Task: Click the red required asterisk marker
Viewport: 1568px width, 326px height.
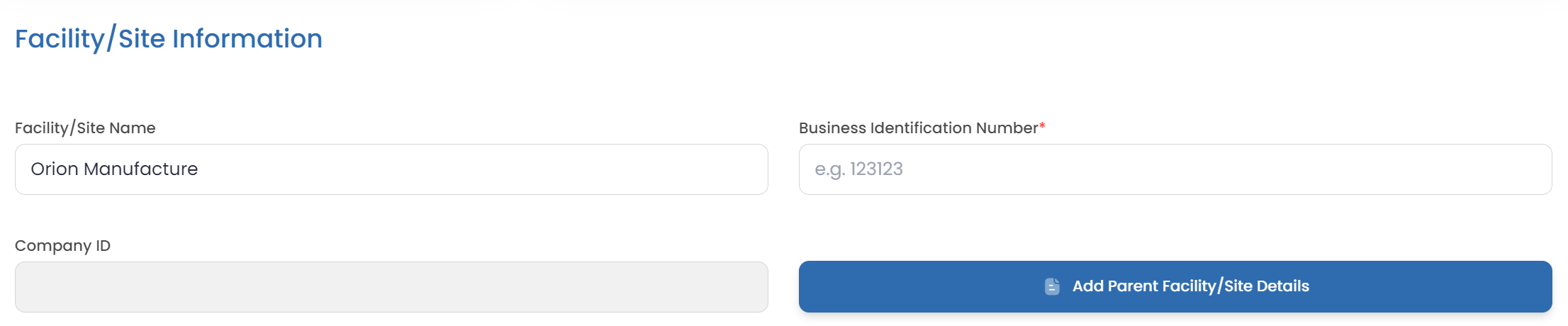Action: 1042,126
